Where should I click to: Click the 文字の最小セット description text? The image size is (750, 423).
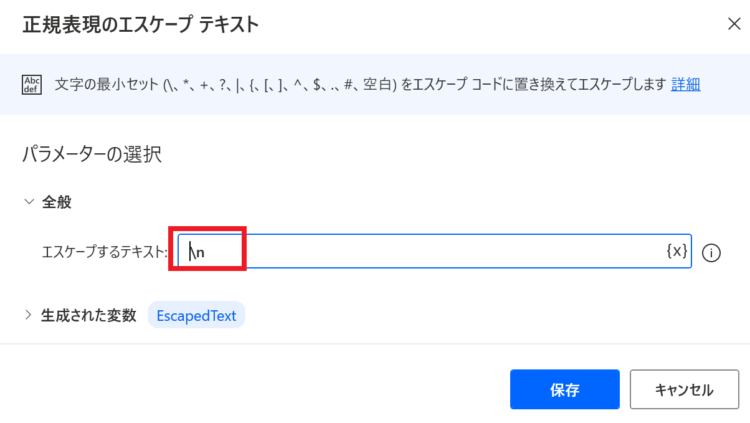[x=360, y=84]
